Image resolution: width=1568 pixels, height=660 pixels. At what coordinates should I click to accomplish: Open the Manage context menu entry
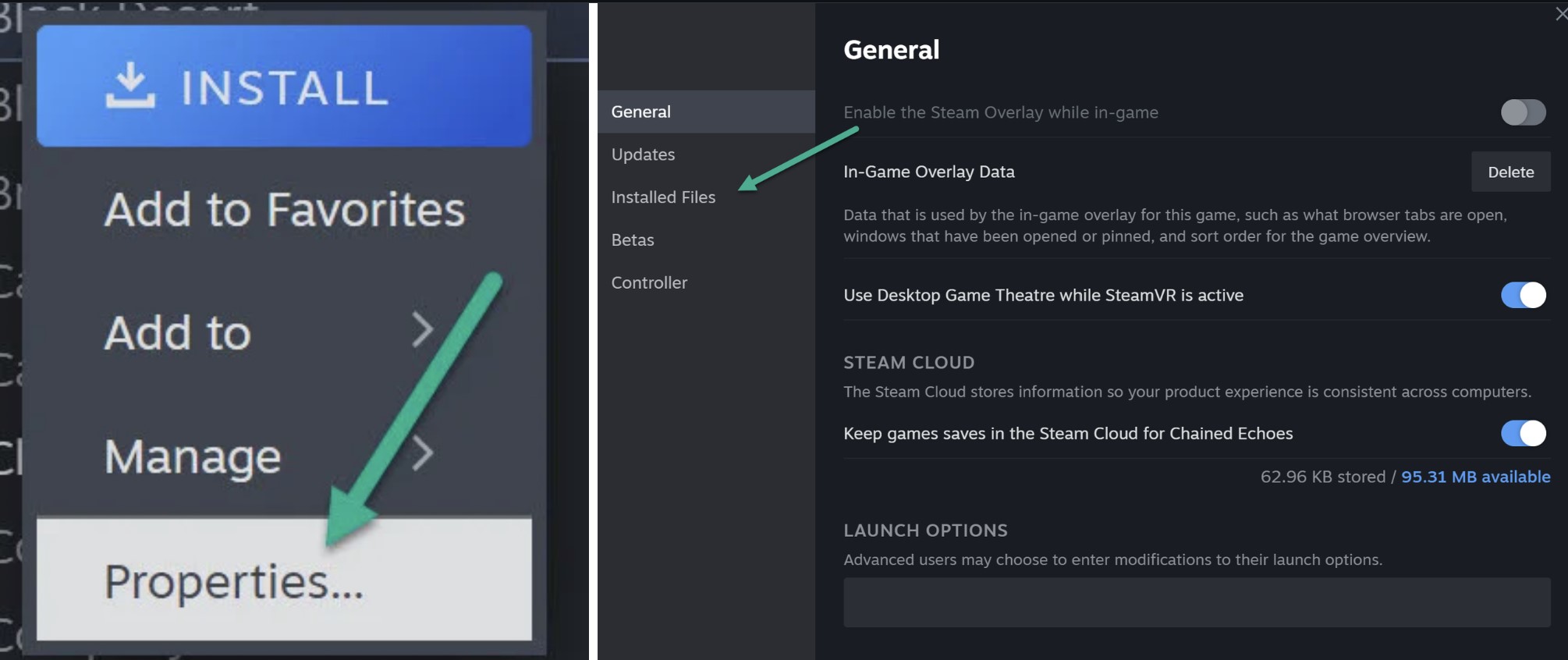click(x=284, y=456)
